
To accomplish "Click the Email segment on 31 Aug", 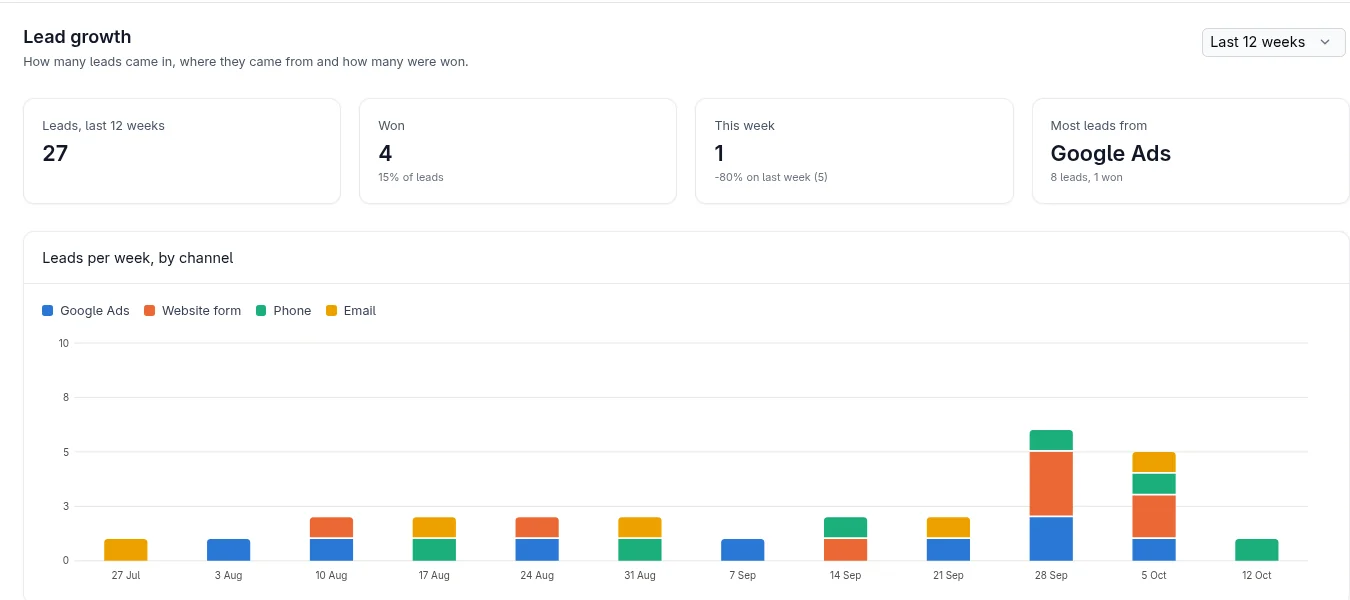I will click(x=640, y=527).
